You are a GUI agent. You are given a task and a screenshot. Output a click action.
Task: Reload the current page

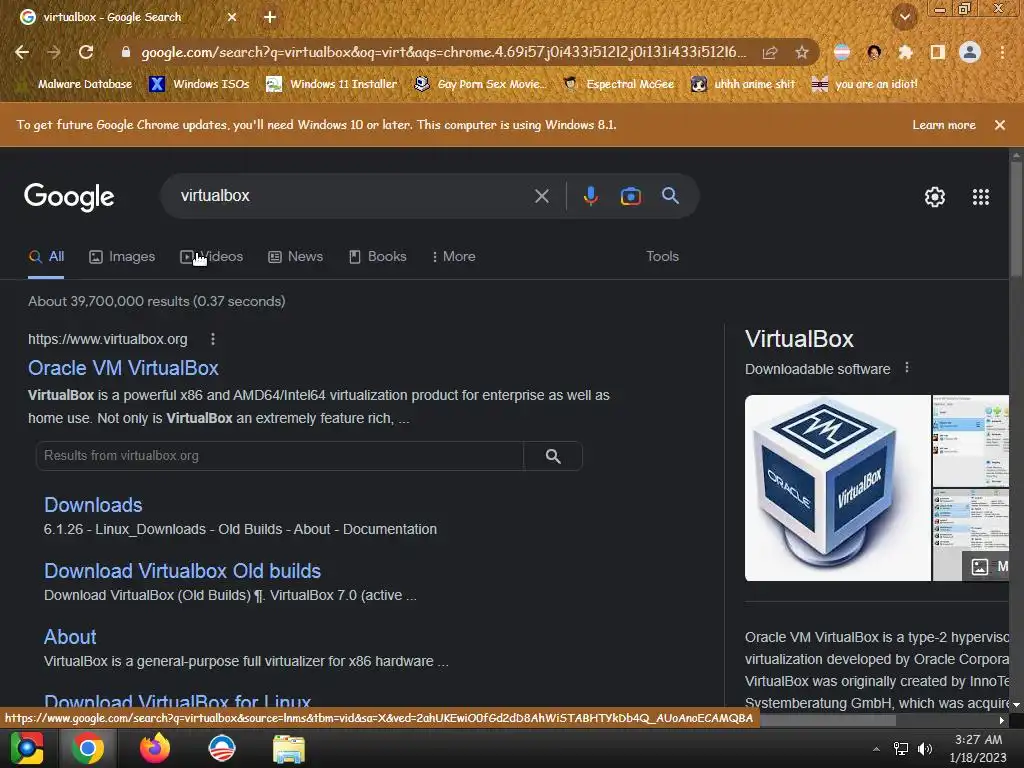coord(86,52)
